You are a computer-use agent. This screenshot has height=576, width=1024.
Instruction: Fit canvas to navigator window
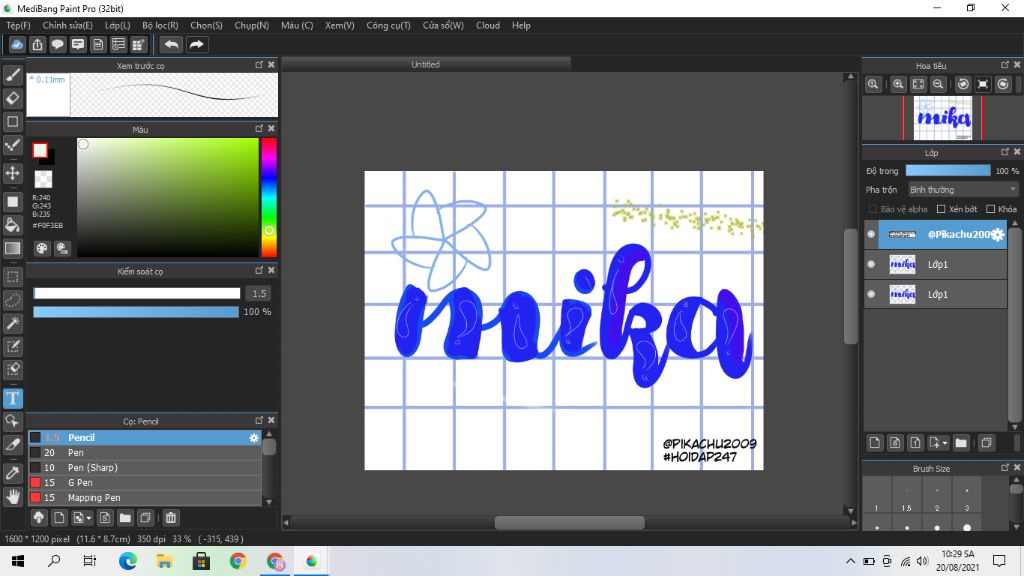coord(918,84)
